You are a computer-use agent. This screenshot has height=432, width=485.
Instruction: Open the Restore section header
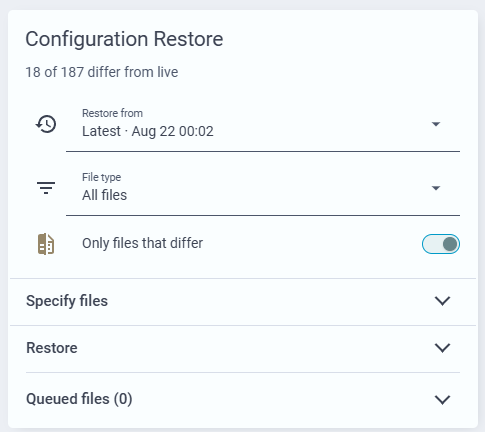(x=243, y=349)
